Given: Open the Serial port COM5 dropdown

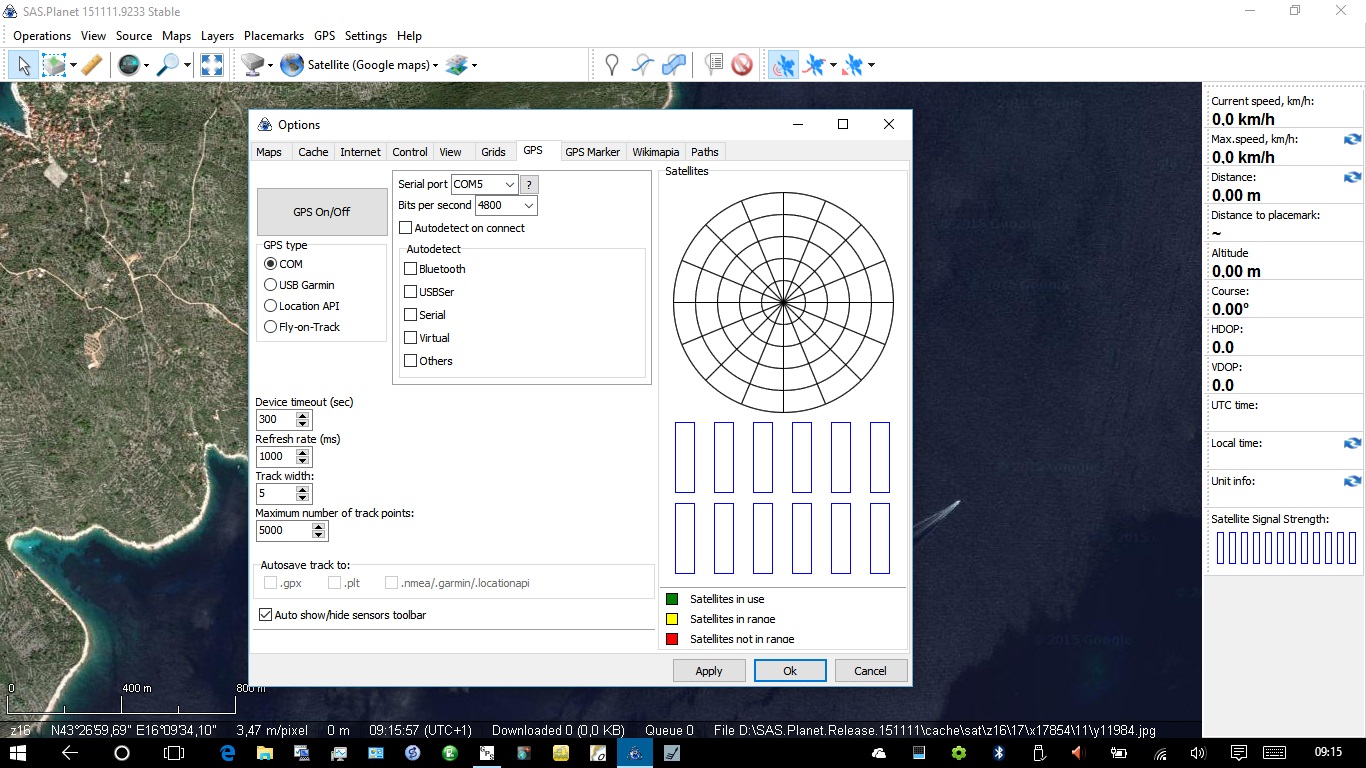Looking at the screenshot, I should pos(509,185).
